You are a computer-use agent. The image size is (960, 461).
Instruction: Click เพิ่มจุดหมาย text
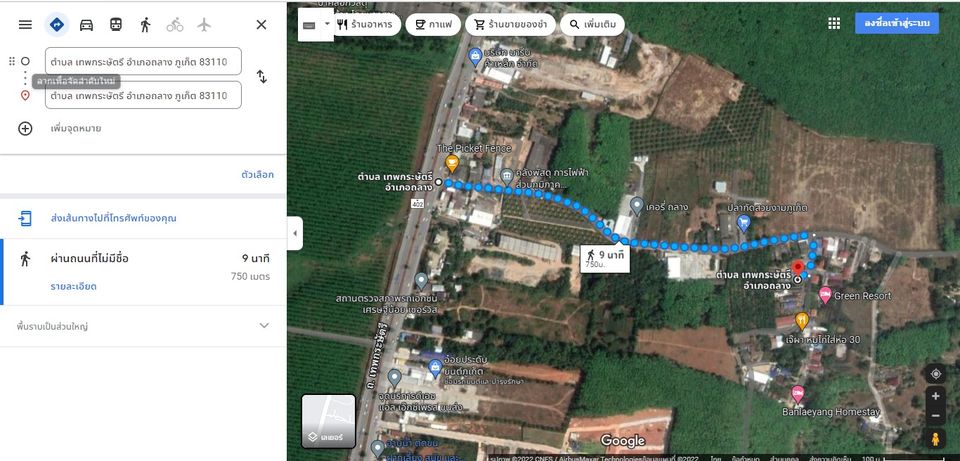tap(76, 129)
